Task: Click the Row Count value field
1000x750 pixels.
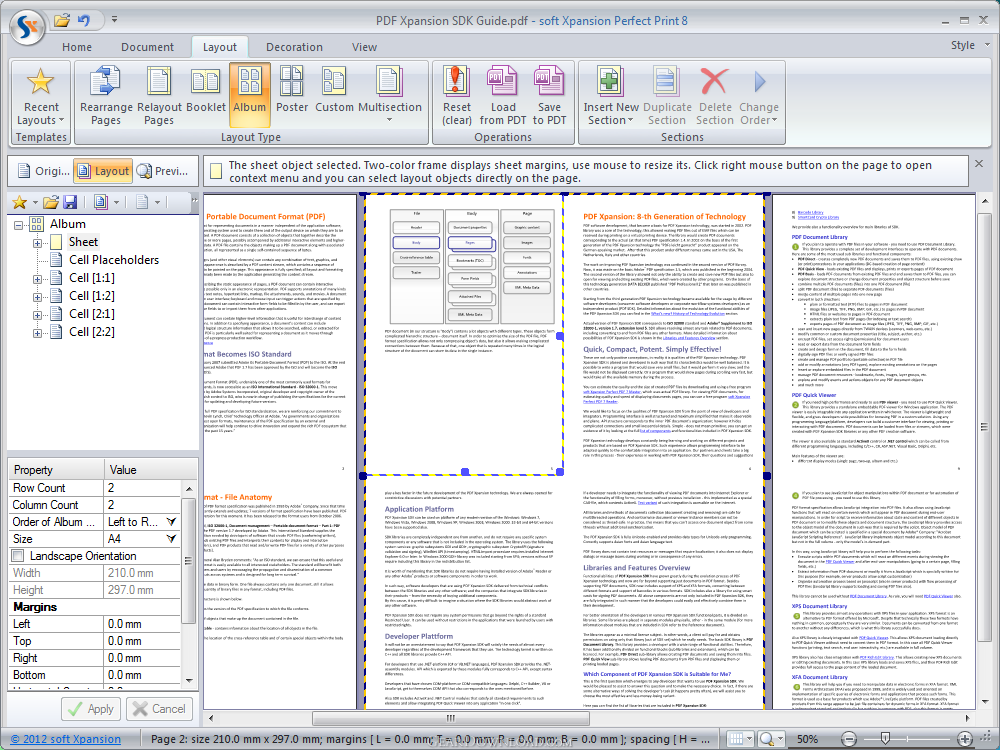Action: pos(142,488)
